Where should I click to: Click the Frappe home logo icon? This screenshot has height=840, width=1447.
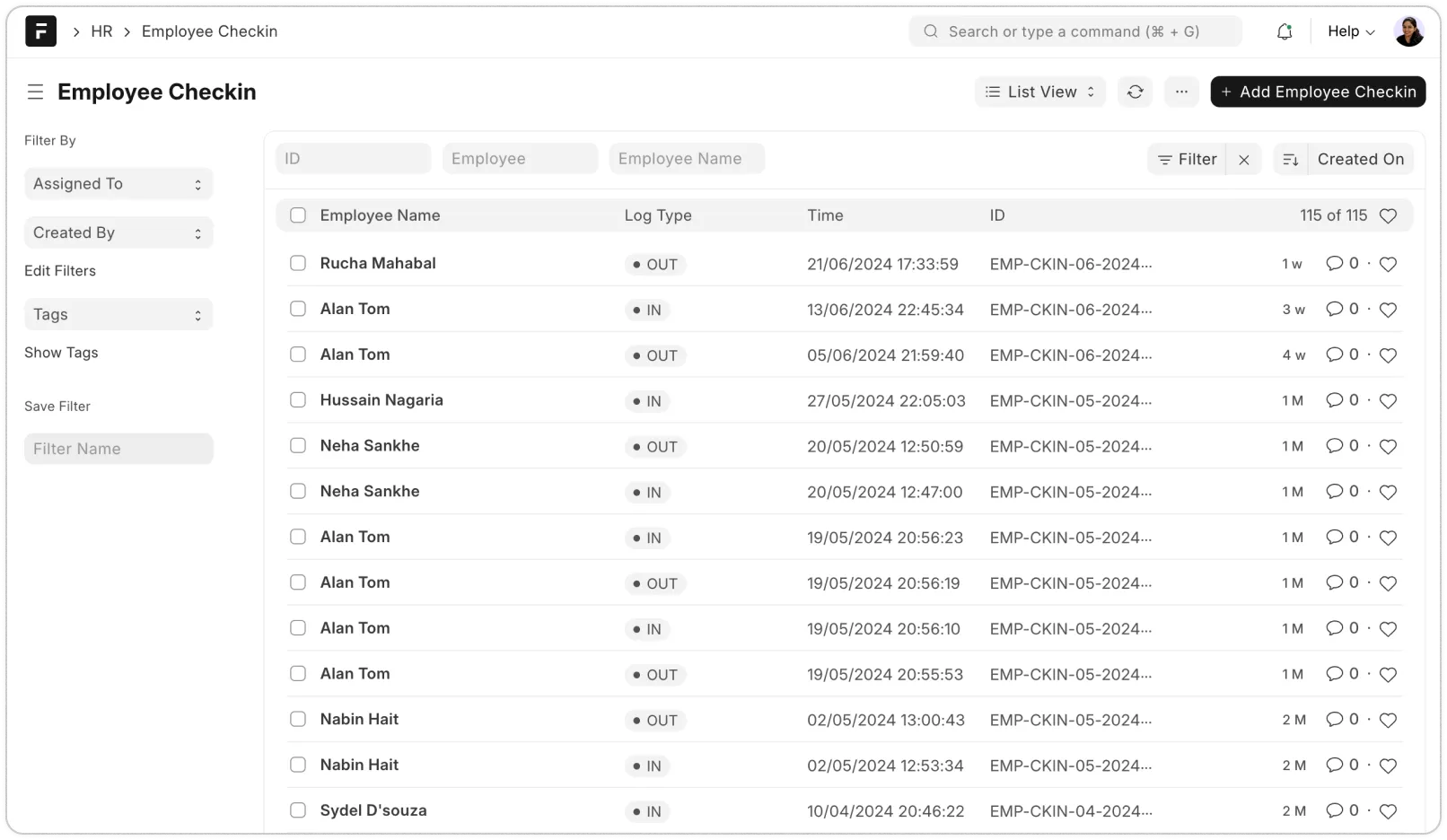(x=40, y=31)
